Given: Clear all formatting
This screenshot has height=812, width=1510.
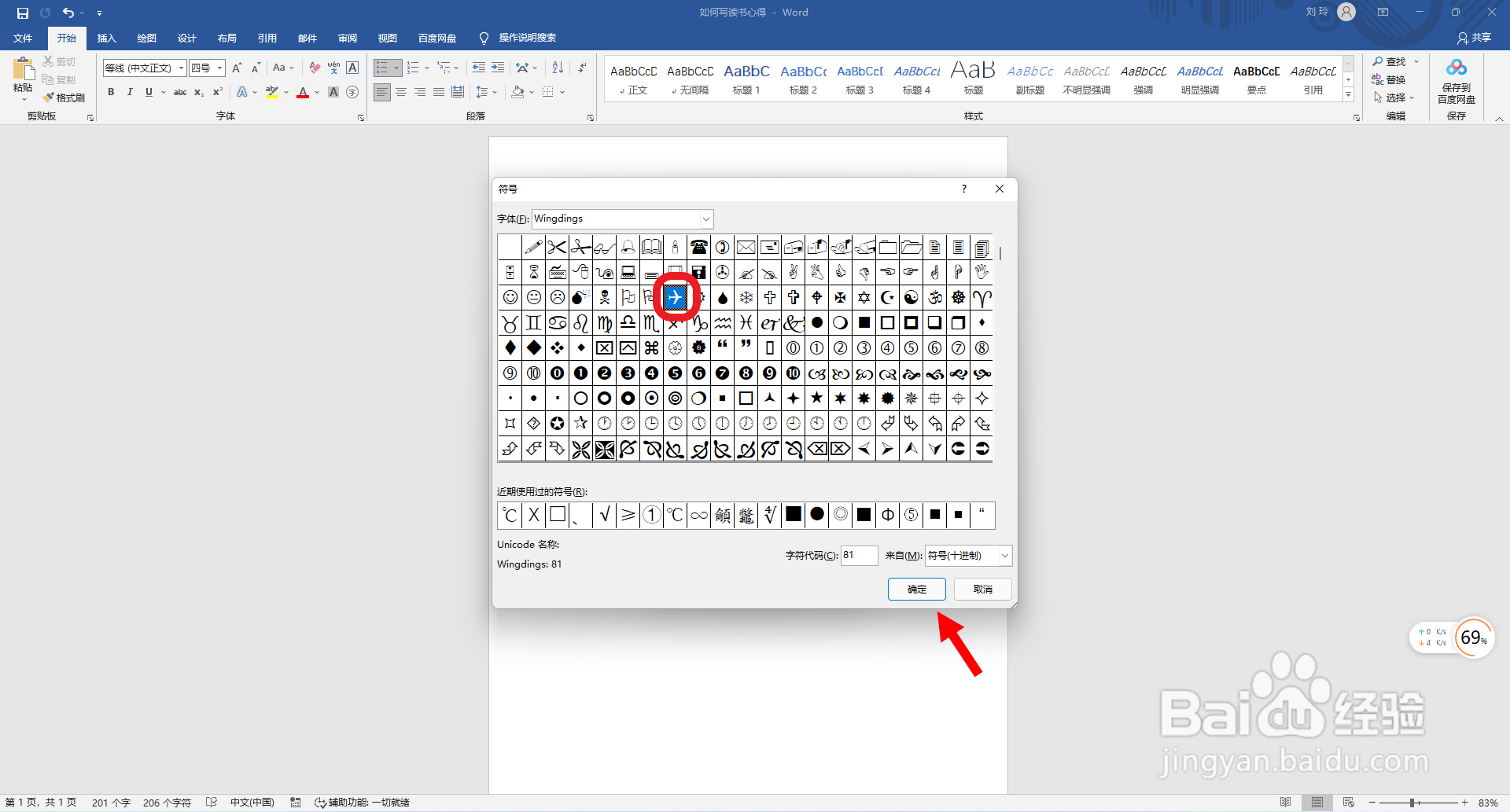Looking at the screenshot, I should tap(315, 68).
